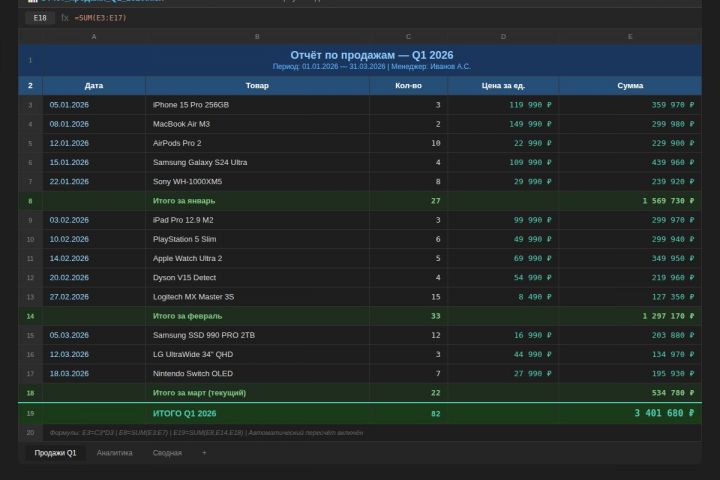Click the report title Отчёт по продажам — Q1 2026

[x=371, y=55]
